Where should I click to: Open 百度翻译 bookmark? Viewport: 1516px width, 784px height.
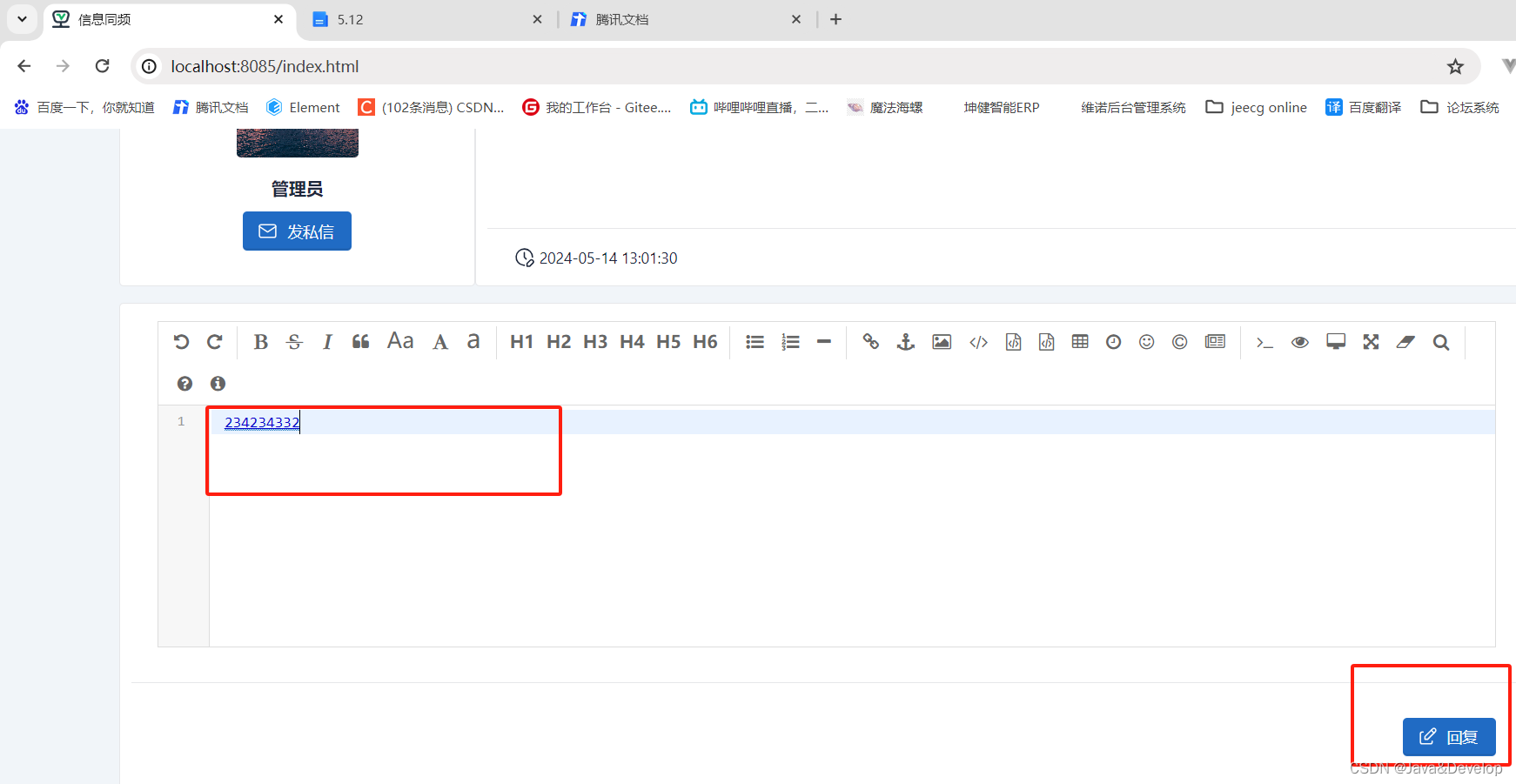[1363, 107]
